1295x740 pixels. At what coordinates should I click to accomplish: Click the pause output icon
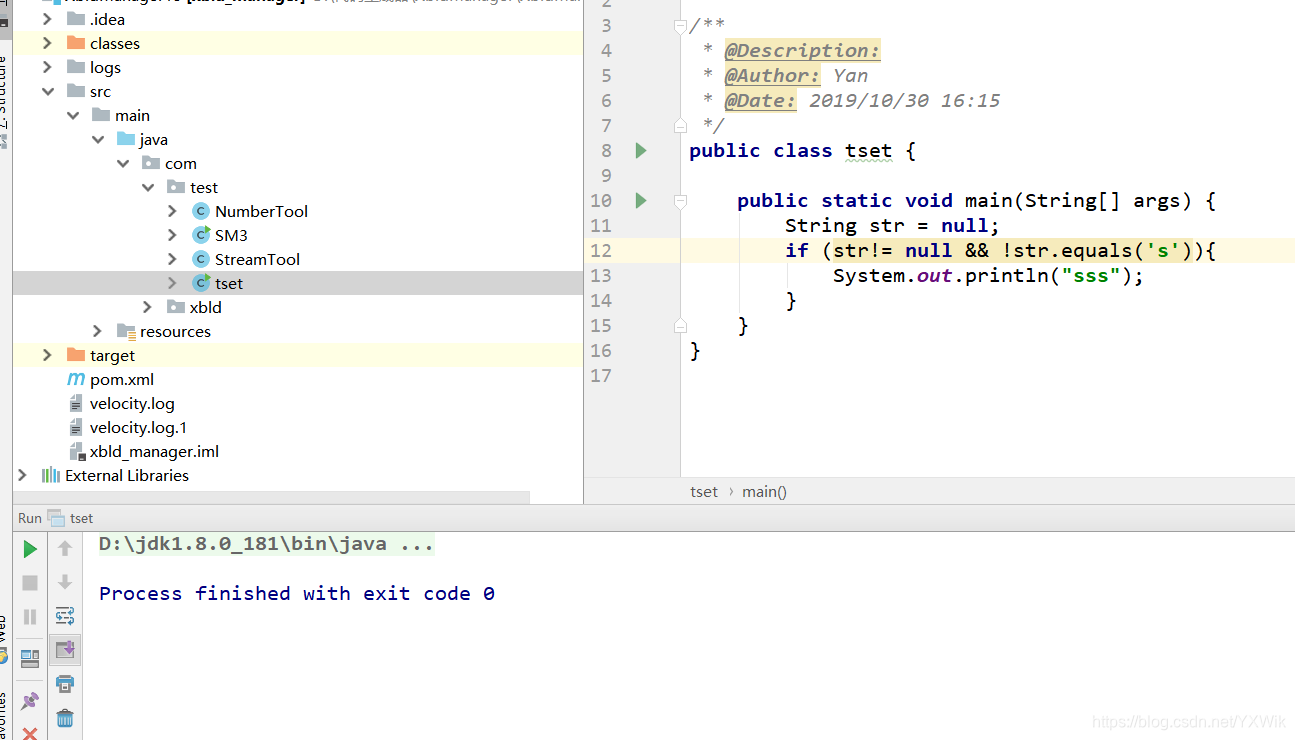(30, 617)
